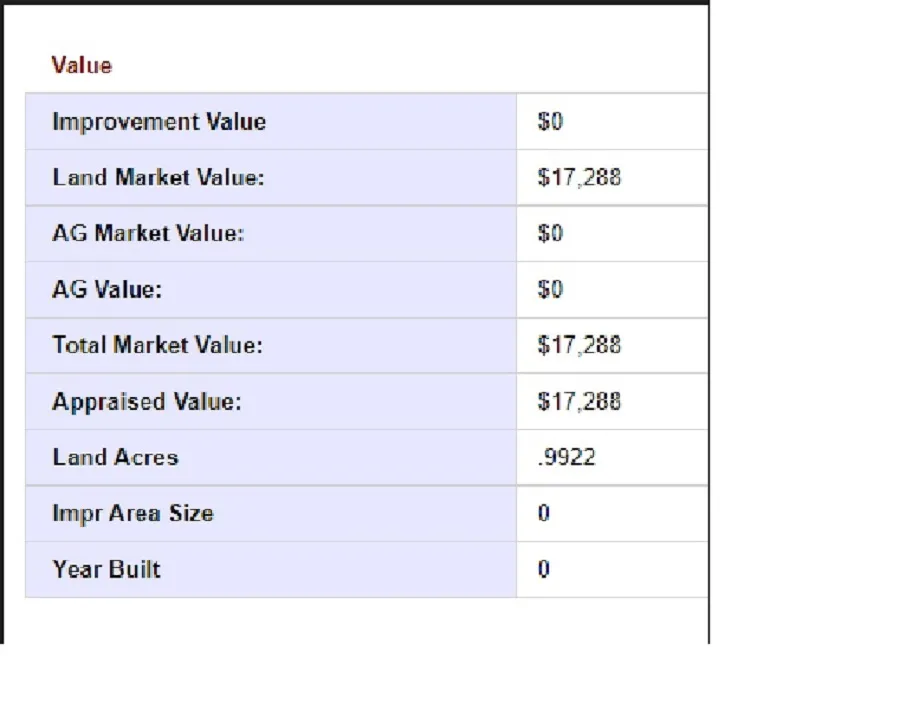Viewport: 900px width, 717px height.
Task: Select the 'AG Value:' label cell
Action: pos(107,290)
